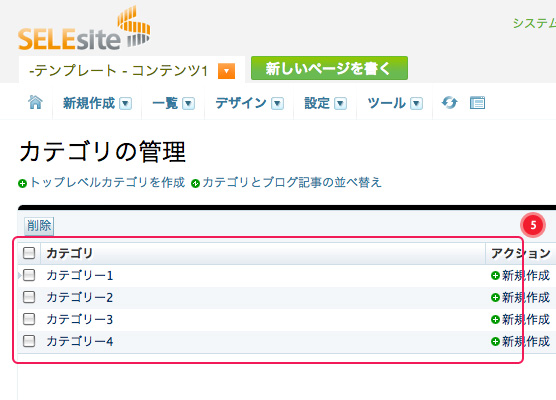Click the 削除 button

coord(39,226)
